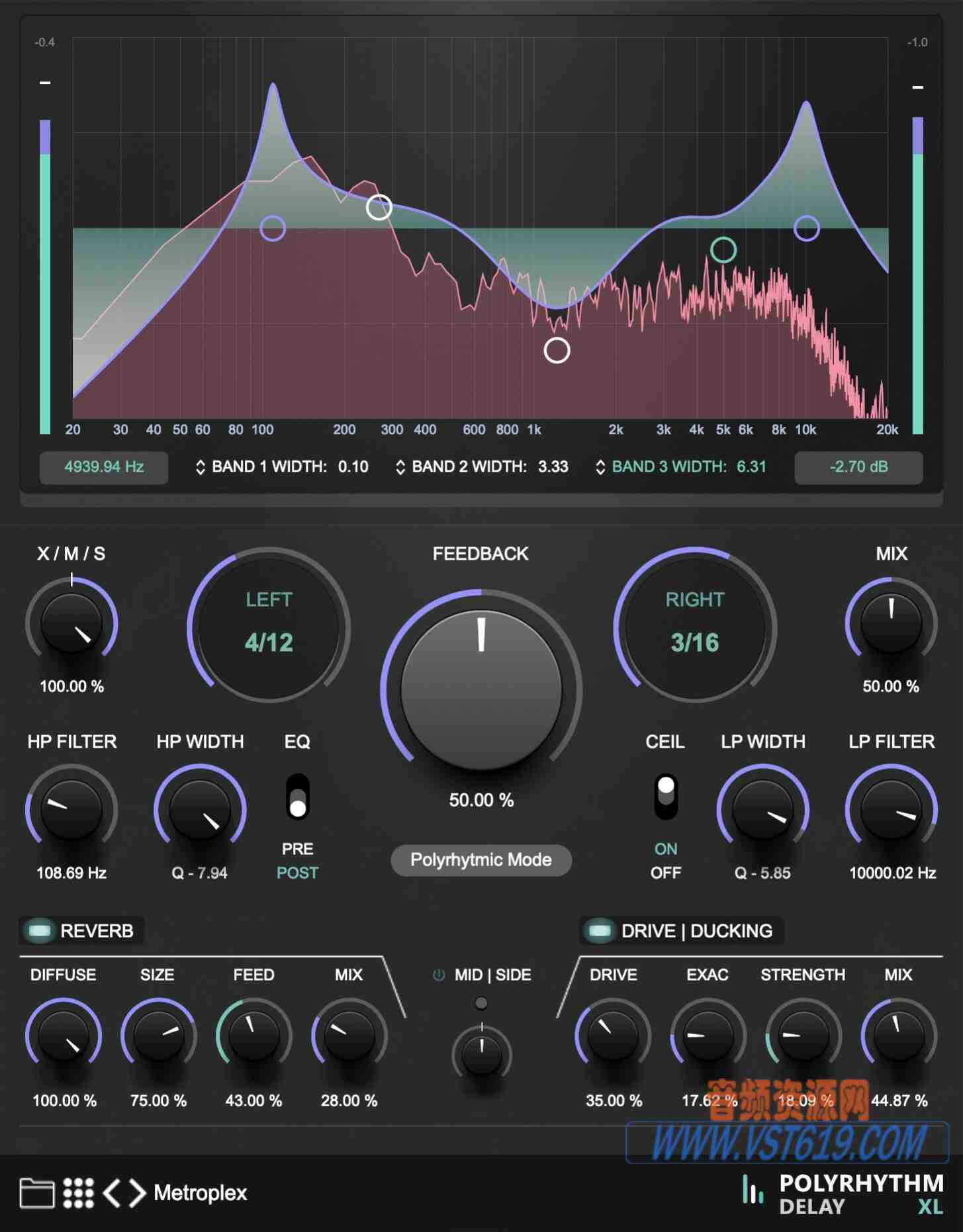Screen dimensions: 963x1232
Task: Flip the EQ PRE/POST switch
Action: point(298,797)
